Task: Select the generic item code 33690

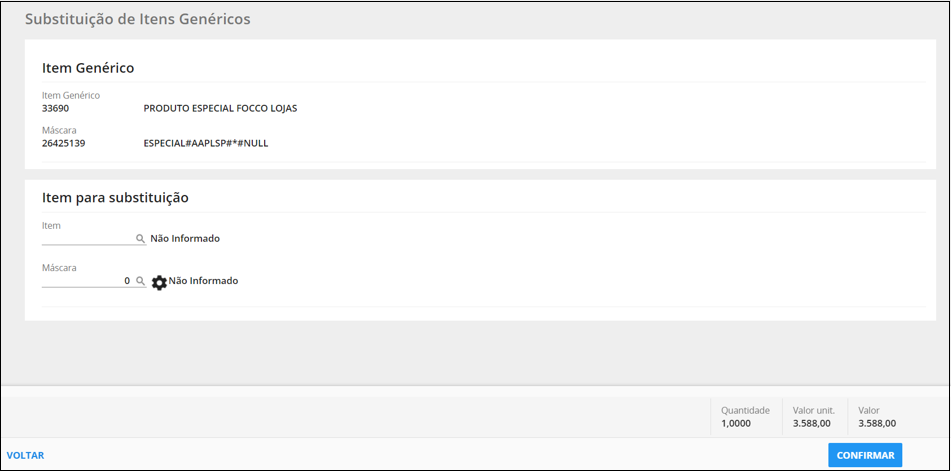Action: coord(56,109)
